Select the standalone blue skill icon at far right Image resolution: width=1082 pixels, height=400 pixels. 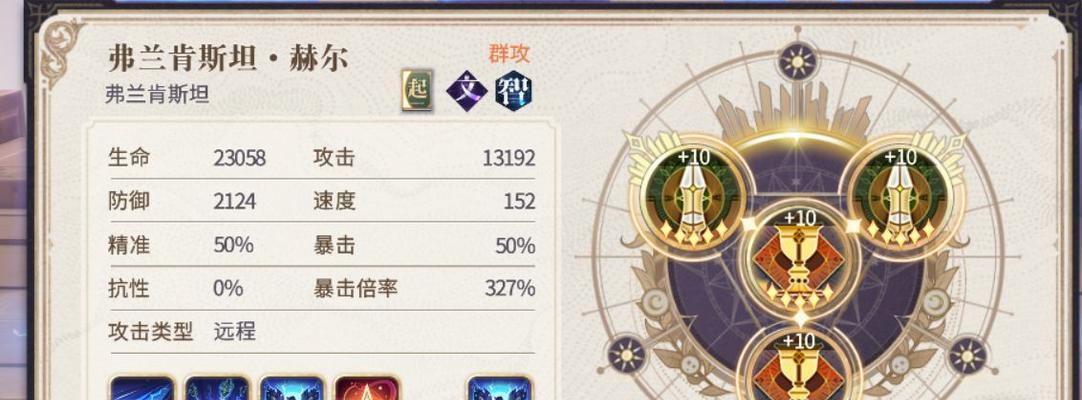tap(500, 388)
